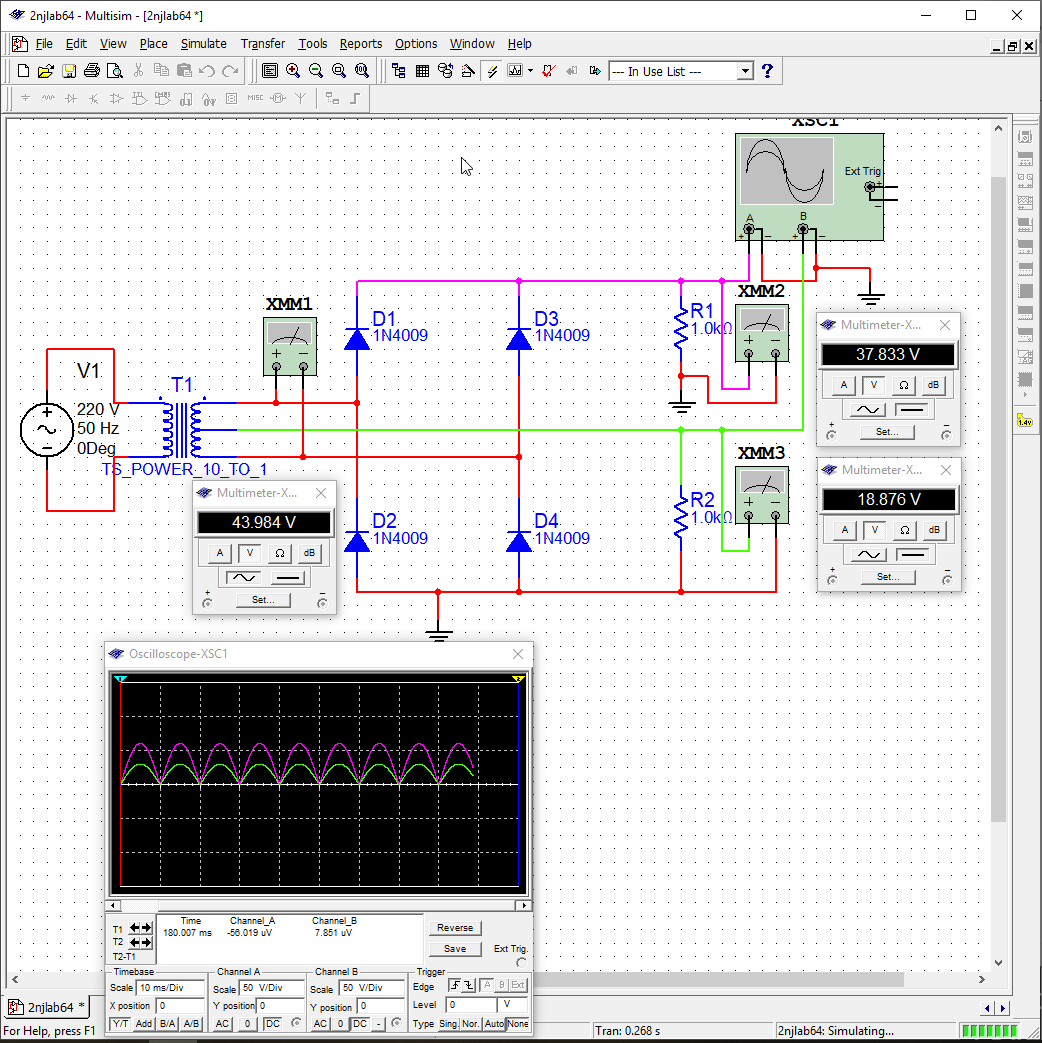Run the electrical rules check icon

548,71
